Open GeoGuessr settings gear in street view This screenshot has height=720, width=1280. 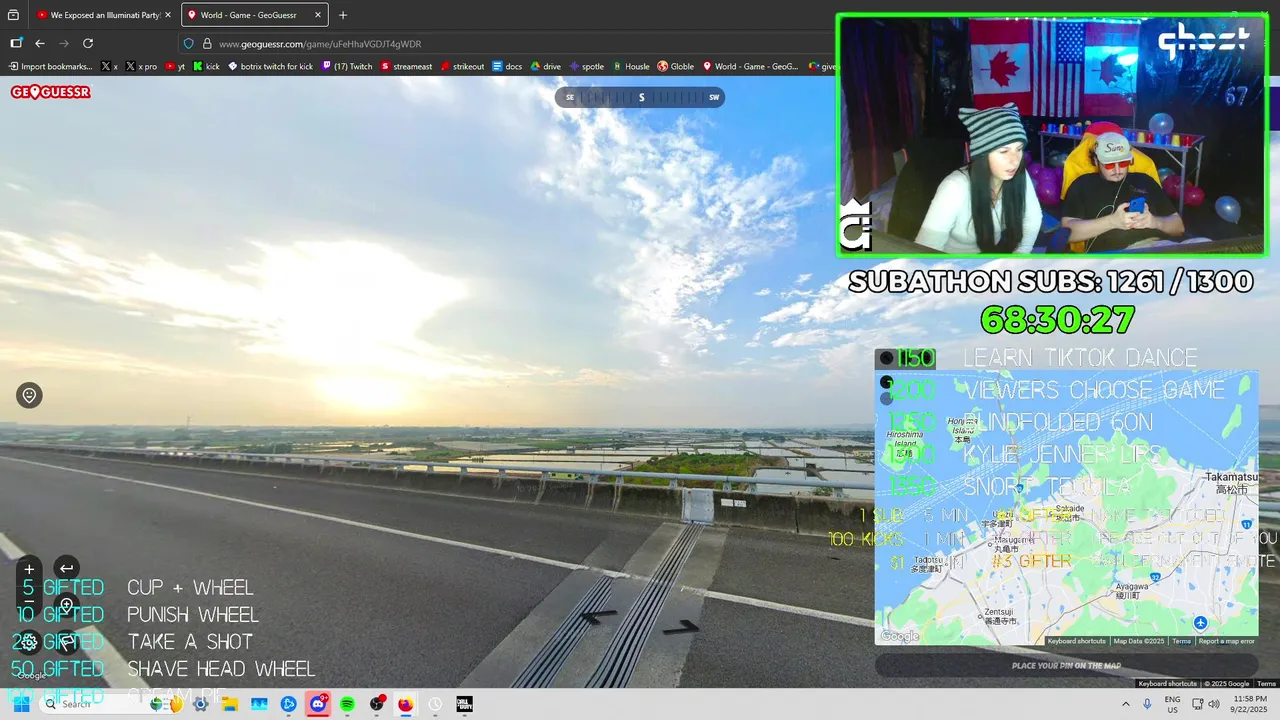coord(29,642)
